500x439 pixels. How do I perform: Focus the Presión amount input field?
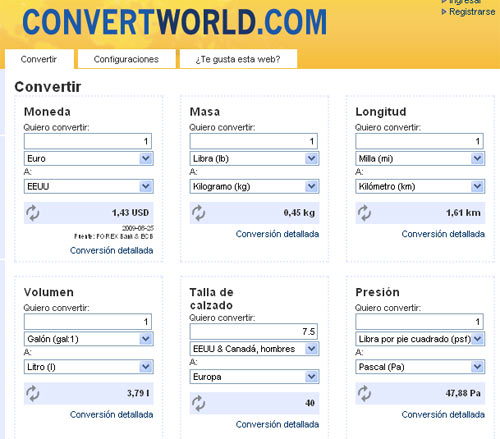click(x=419, y=322)
